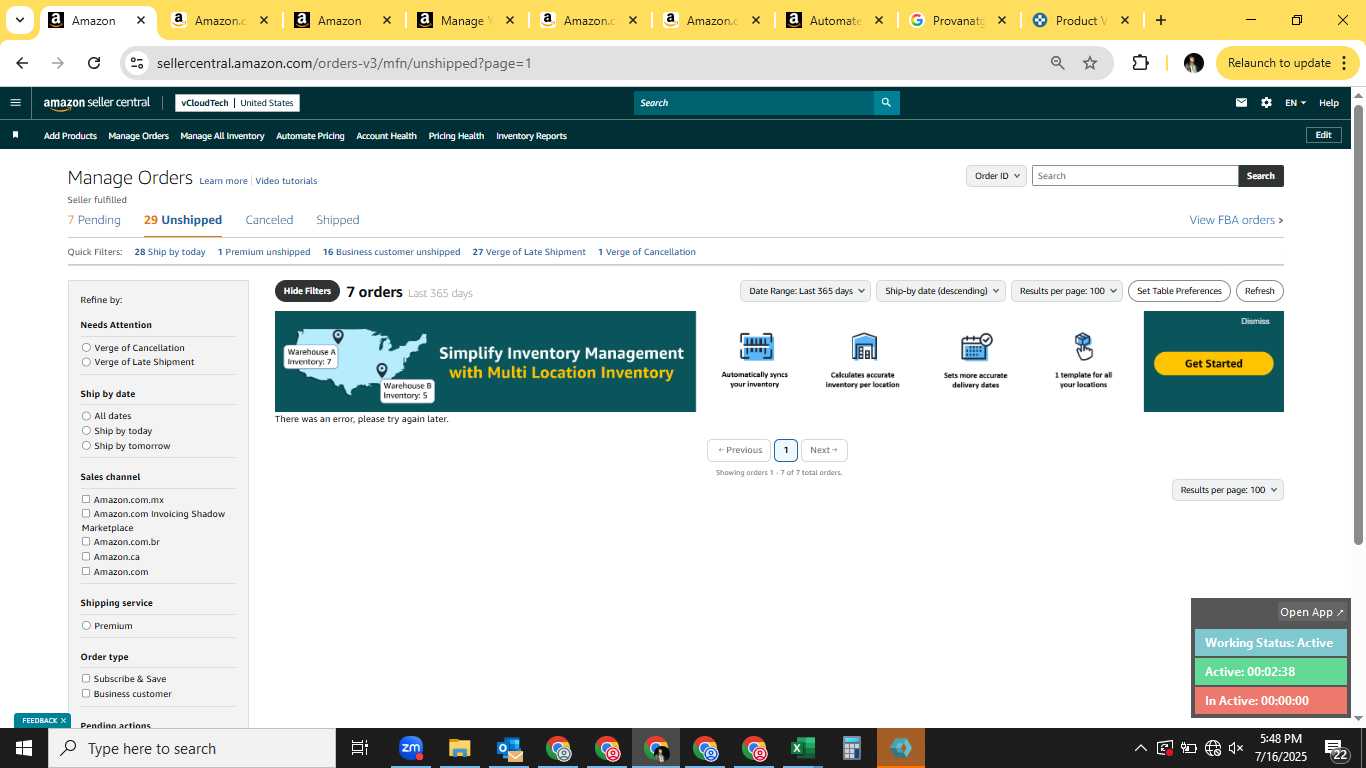This screenshot has height=768, width=1366.
Task: Click browser back arrow
Action: click(22, 63)
